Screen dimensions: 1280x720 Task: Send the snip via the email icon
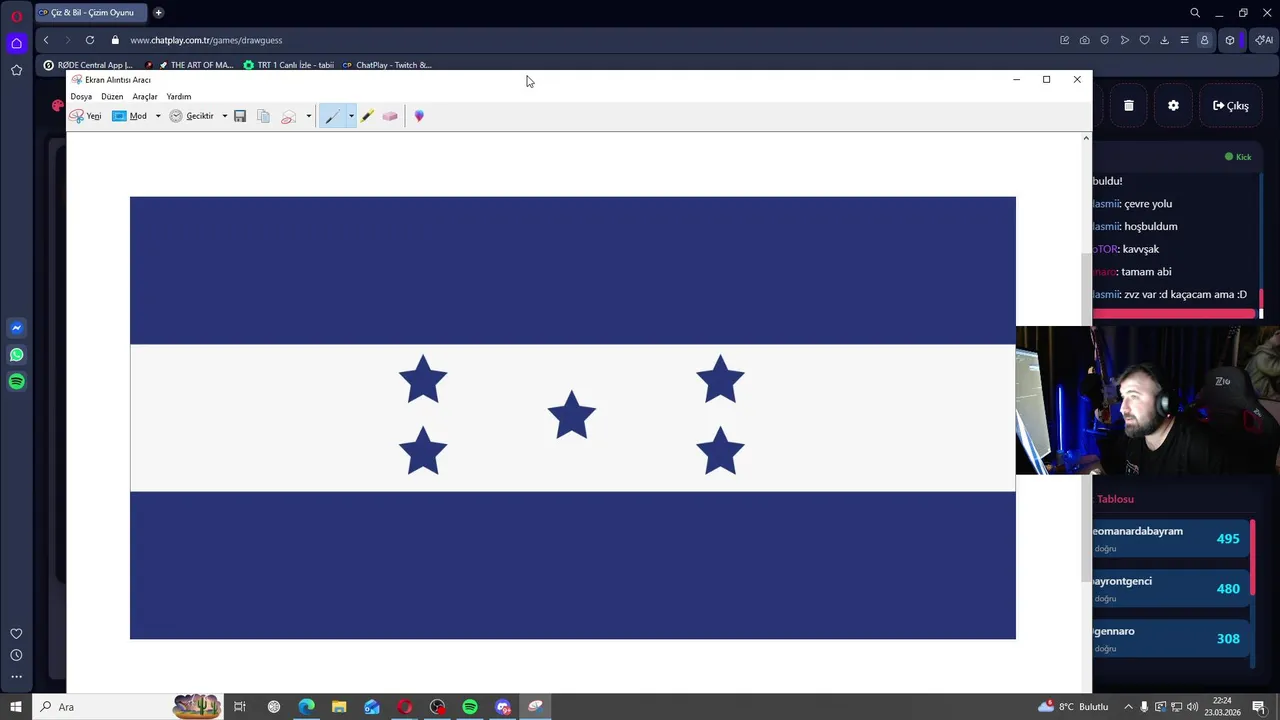(x=288, y=116)
